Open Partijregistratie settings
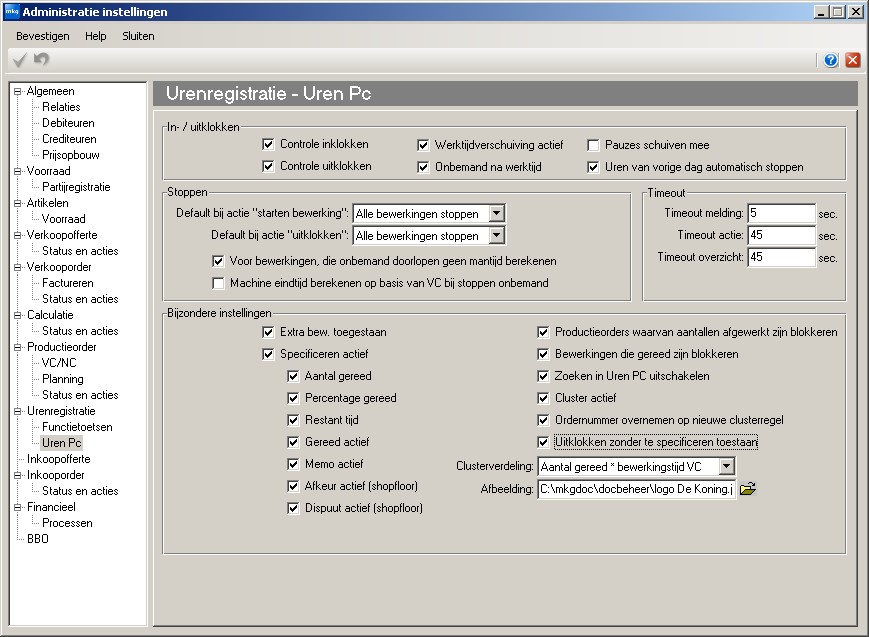This screenshot has height=637, width=869. [76, 187]
